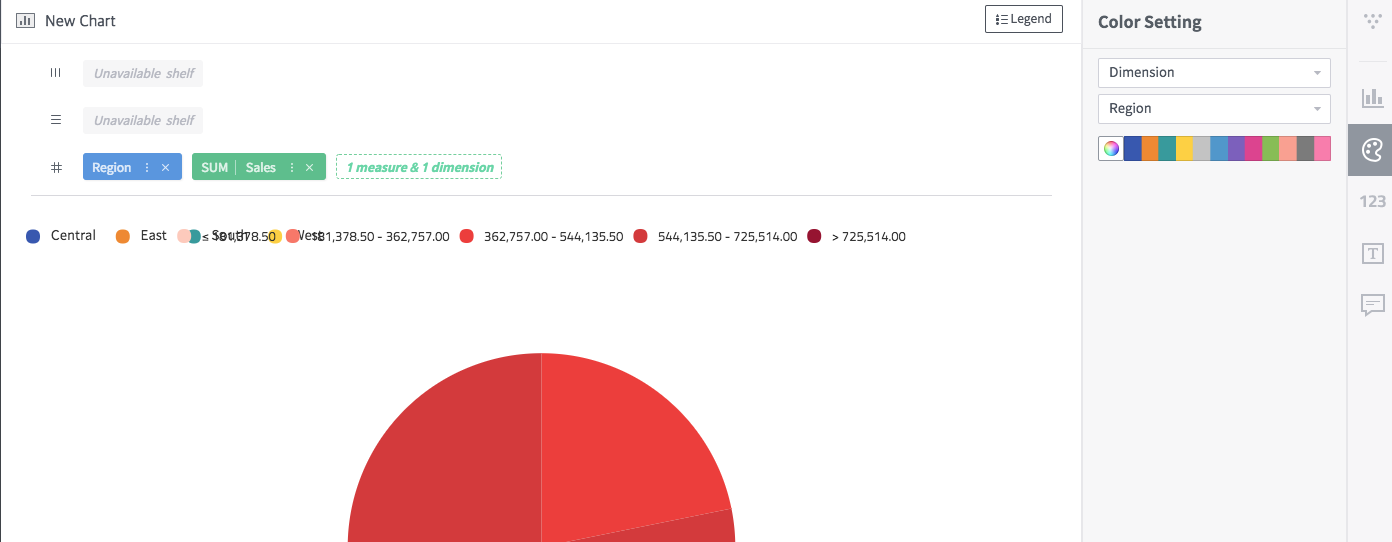Open the comment tooltip settings tab
The width and height of the screenshot is (1392, 542).
click(1372, 305)
